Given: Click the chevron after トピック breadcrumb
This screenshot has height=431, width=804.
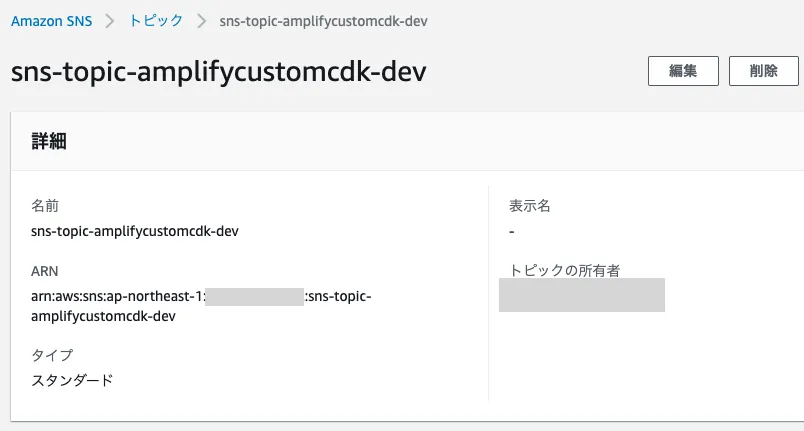Looking at the screenshot, I should [x=202, y=21].
